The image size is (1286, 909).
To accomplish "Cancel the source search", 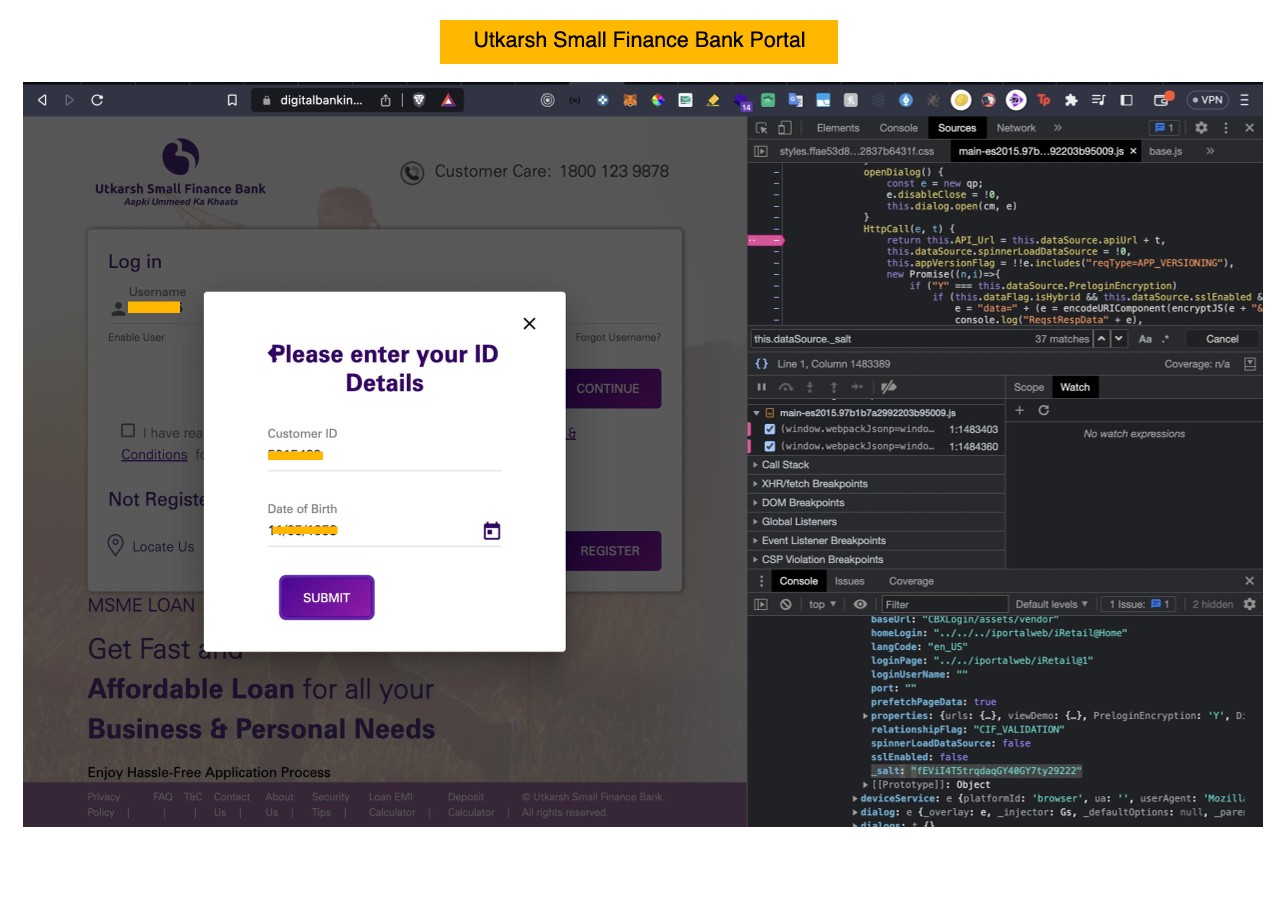I will [1222, 339].
